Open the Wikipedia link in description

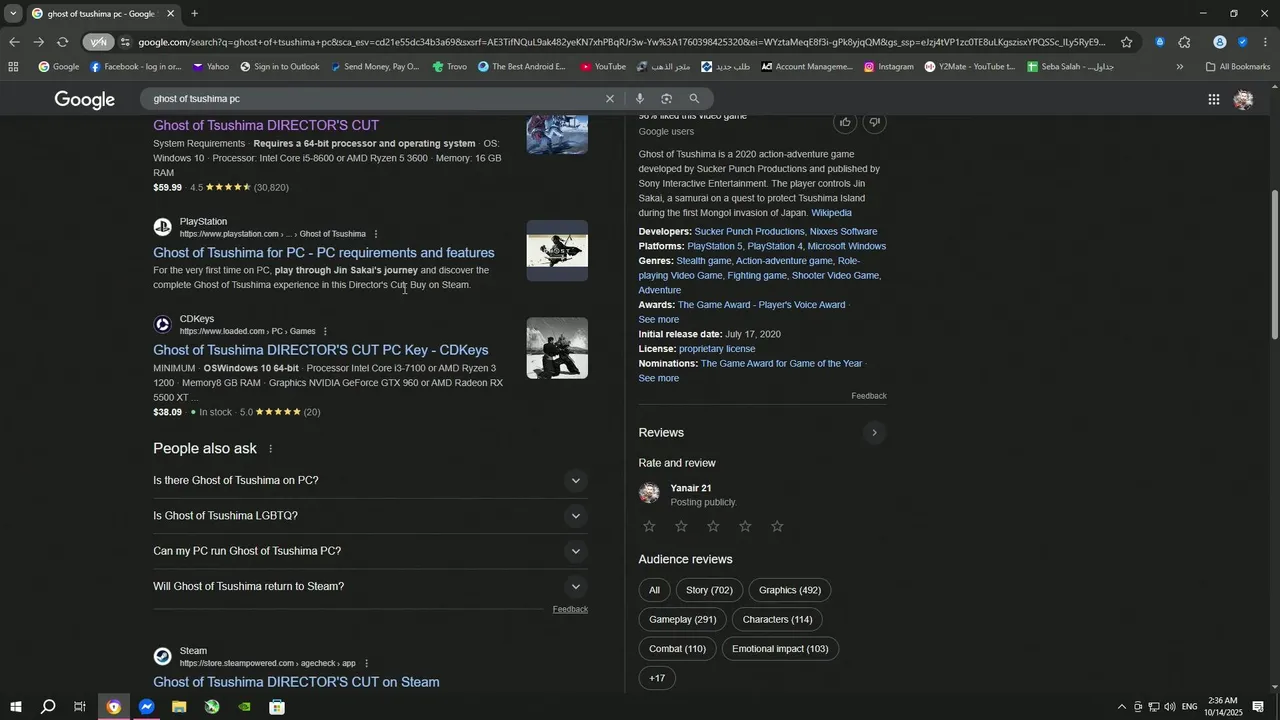tap(831, 213)
